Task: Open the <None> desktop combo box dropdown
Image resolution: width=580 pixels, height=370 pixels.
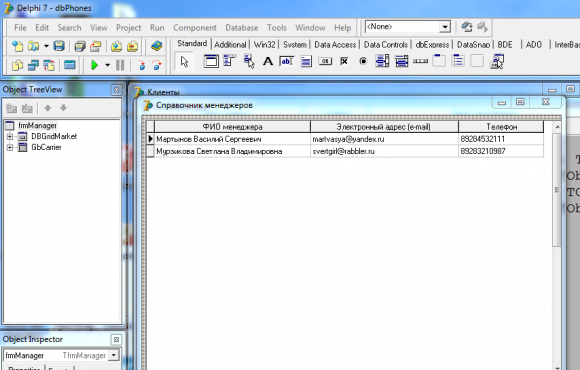Action: point(445,27)
